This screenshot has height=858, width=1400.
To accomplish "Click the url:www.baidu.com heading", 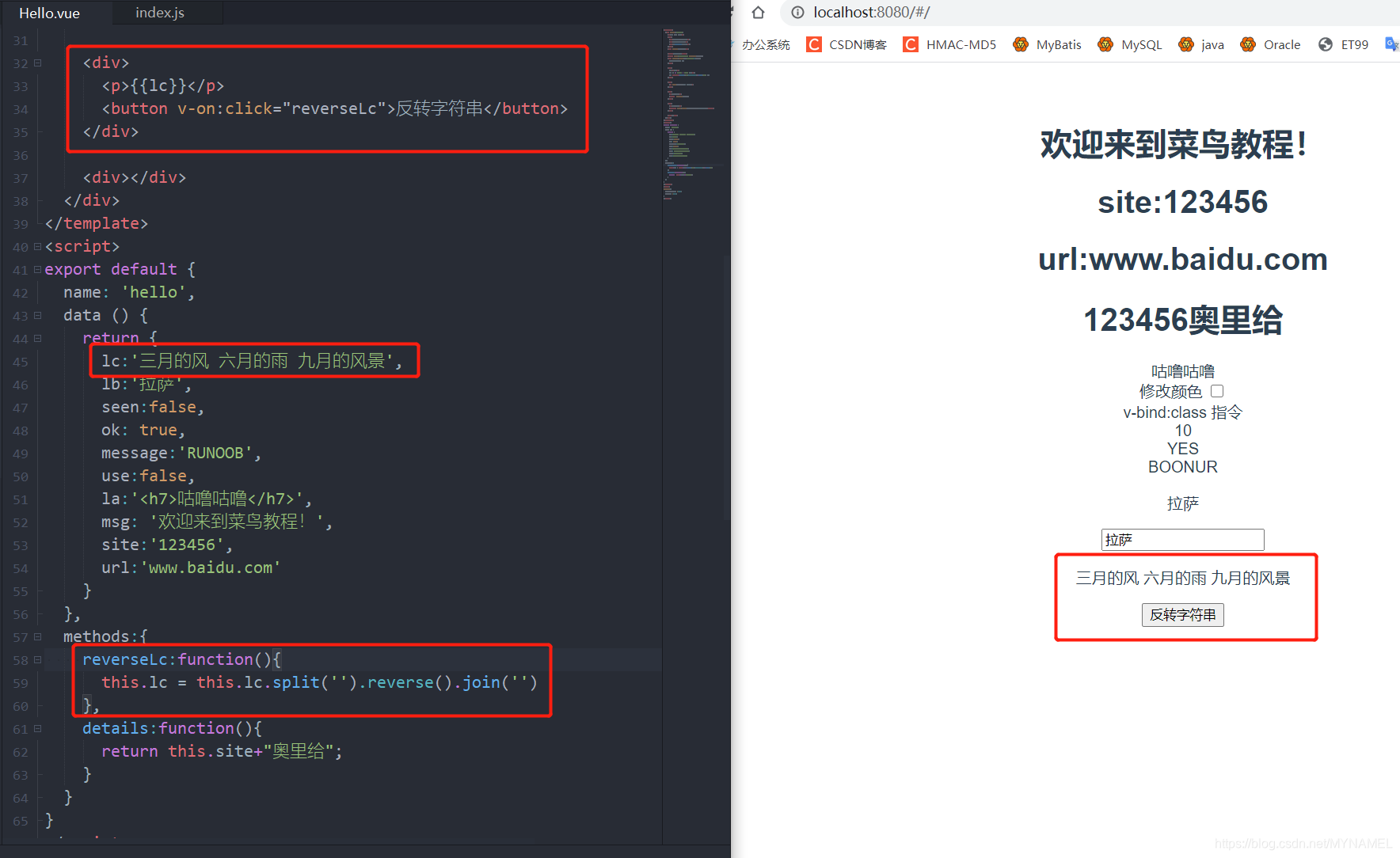I will point(1183,260).
